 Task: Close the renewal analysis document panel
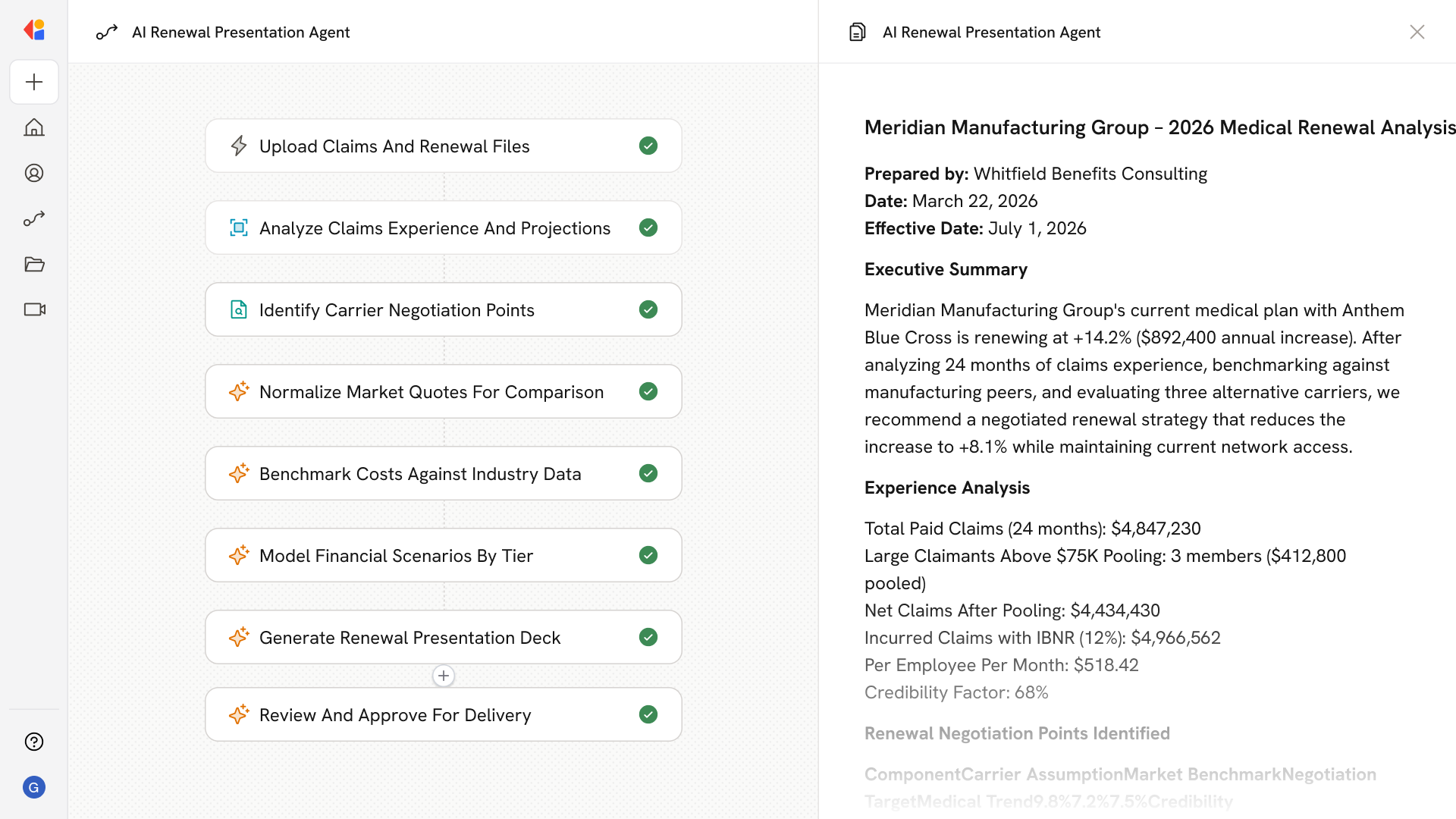(x=1417, y=32)
